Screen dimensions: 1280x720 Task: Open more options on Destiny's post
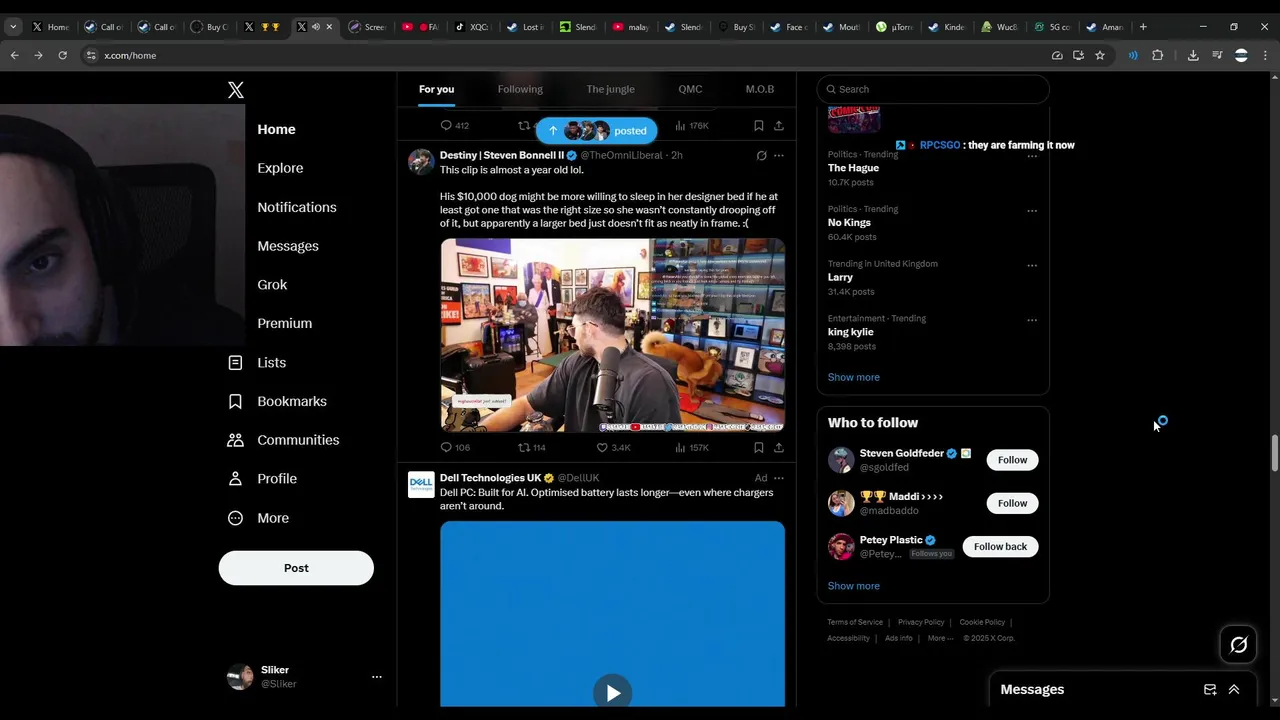pyautogui.click(x=779, y=156)
